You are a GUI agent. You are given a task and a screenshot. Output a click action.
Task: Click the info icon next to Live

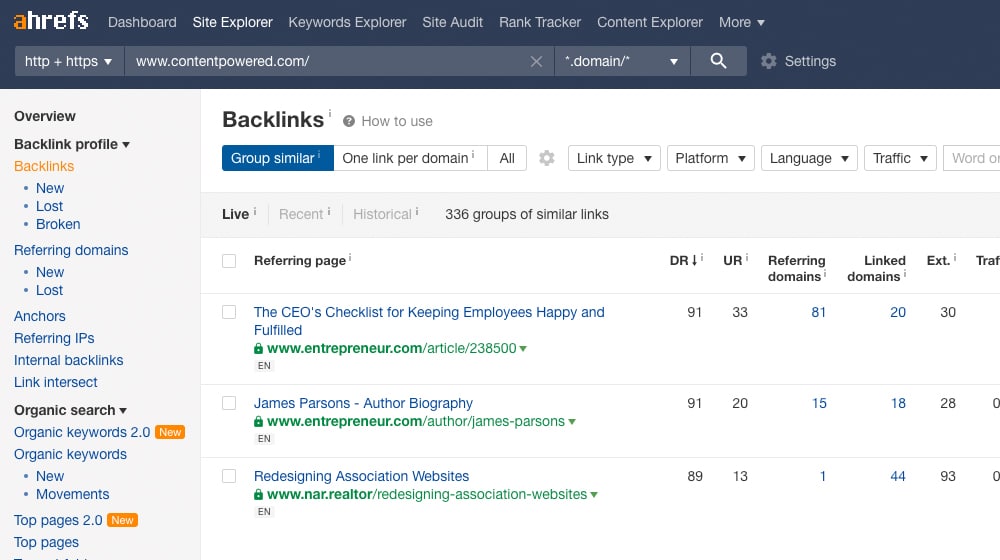[255, 211]
